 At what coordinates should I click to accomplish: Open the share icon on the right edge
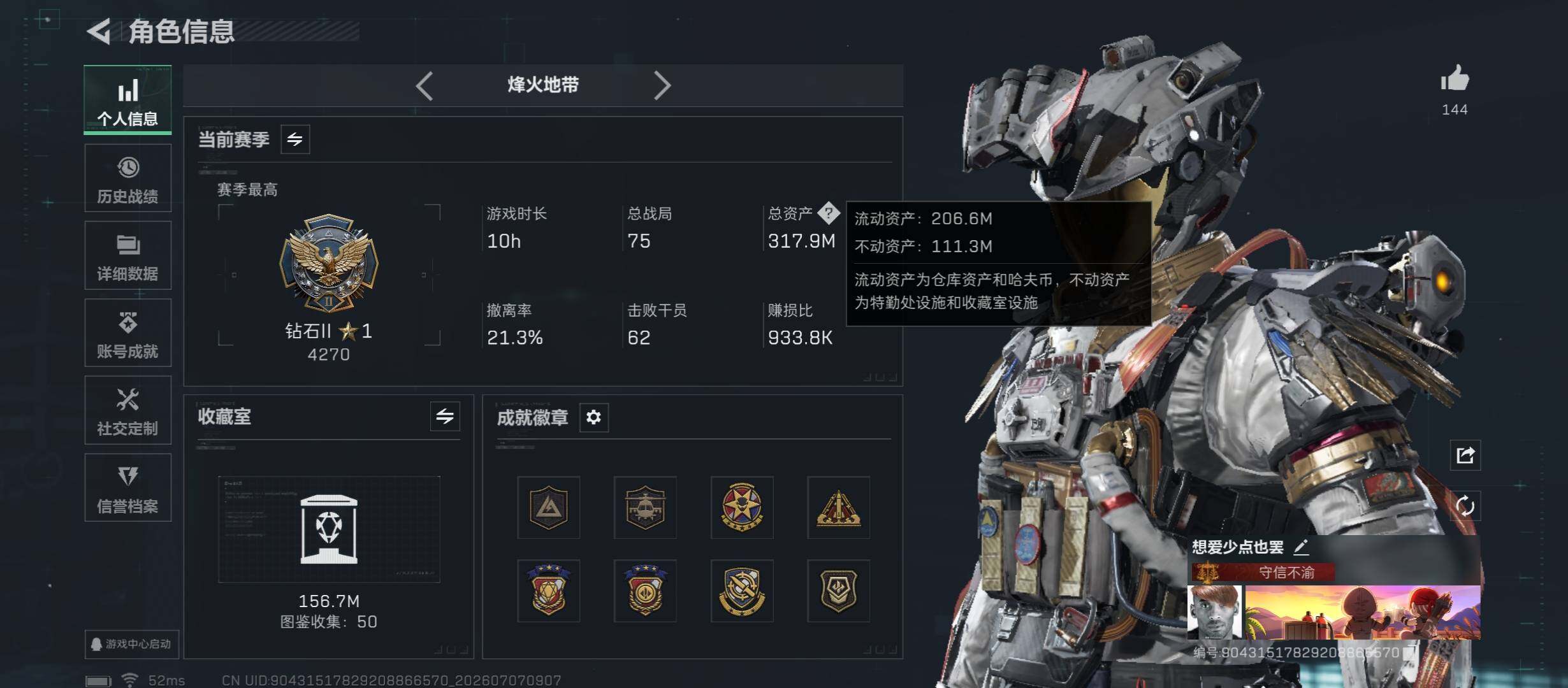point(1465,455)
